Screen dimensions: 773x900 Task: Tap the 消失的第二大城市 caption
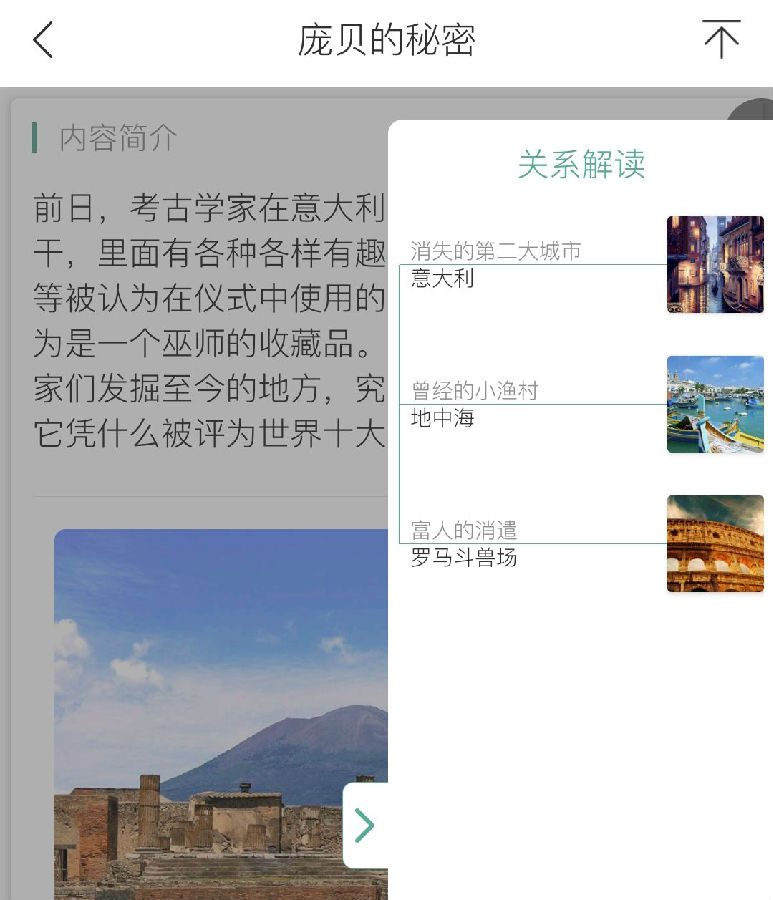point(496,251)
